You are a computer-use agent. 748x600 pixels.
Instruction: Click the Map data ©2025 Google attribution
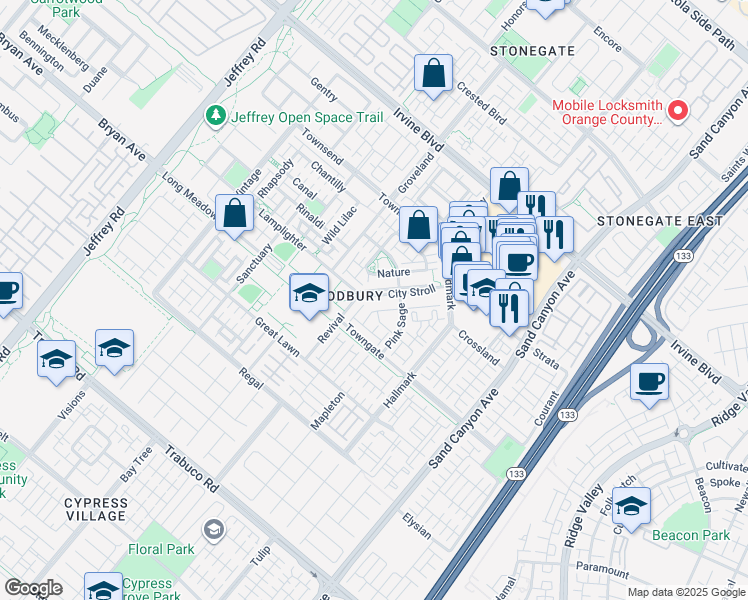point(686,592)
